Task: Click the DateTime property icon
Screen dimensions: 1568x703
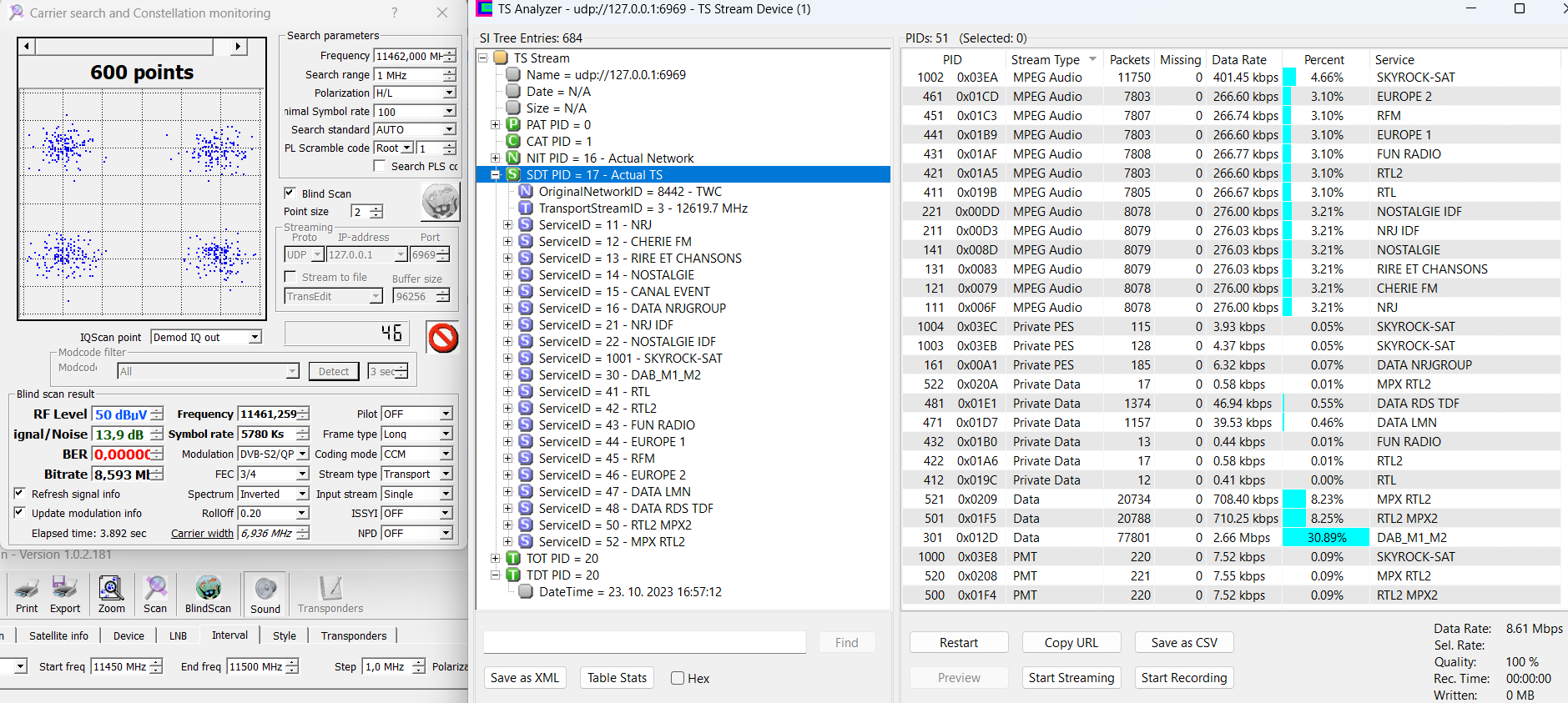Action: click(x=526, y=592)
